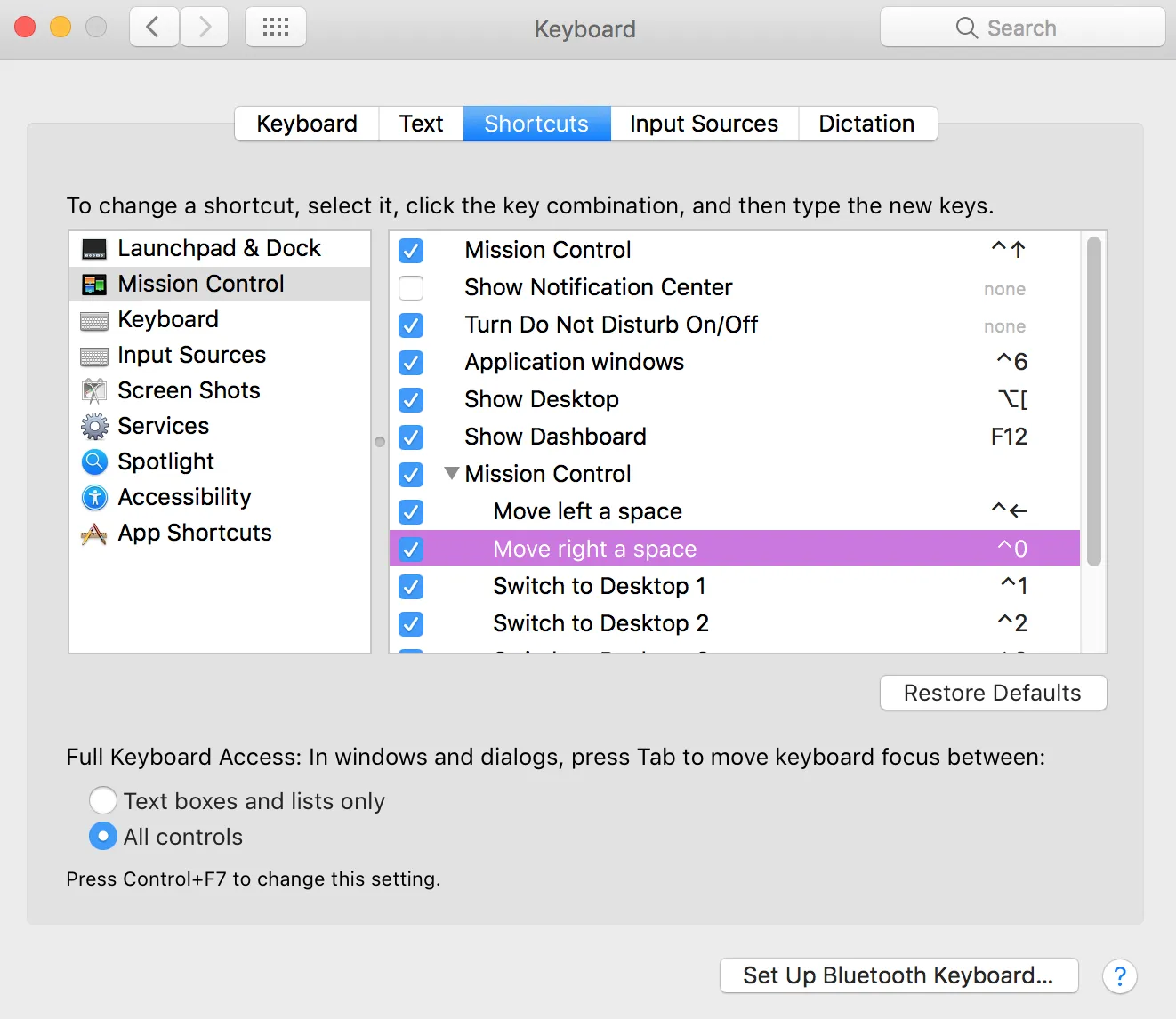Select Text boxes and lists only
Image resolution: width=1176 pixels, height=1019 pixels.
[103, 801]
